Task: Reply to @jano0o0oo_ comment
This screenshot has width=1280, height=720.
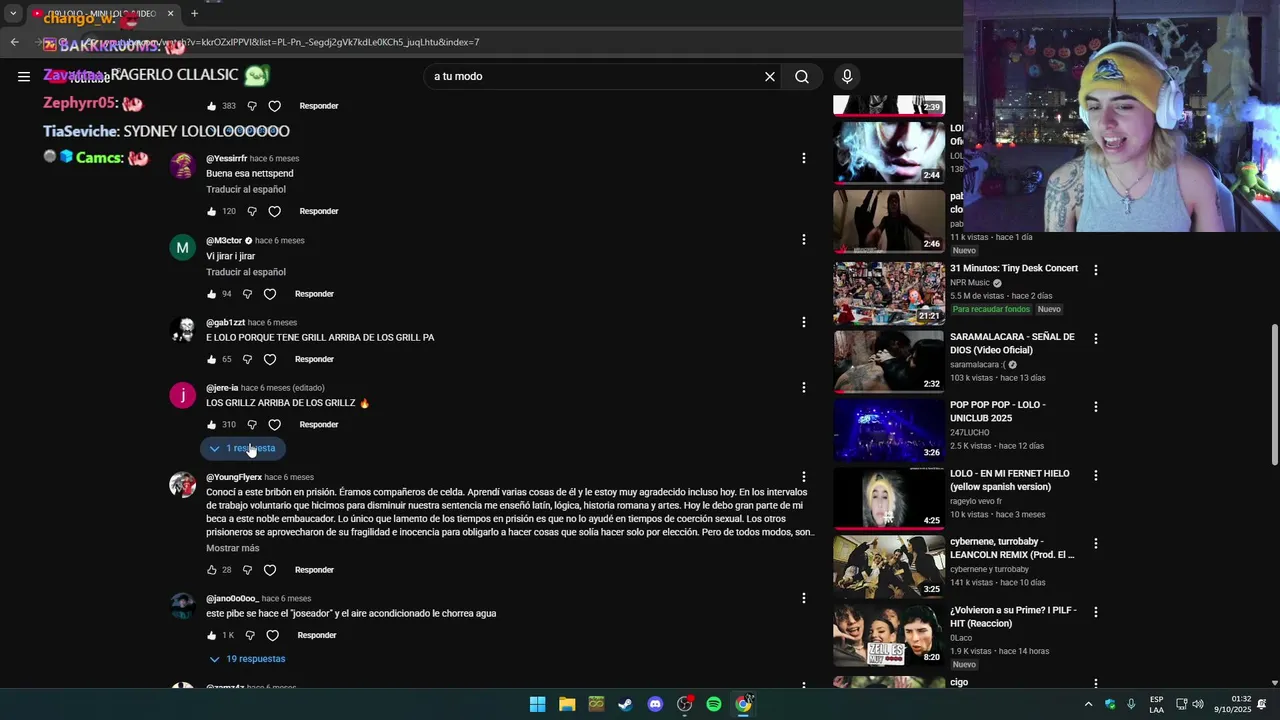Action: [x=317, y=635]
